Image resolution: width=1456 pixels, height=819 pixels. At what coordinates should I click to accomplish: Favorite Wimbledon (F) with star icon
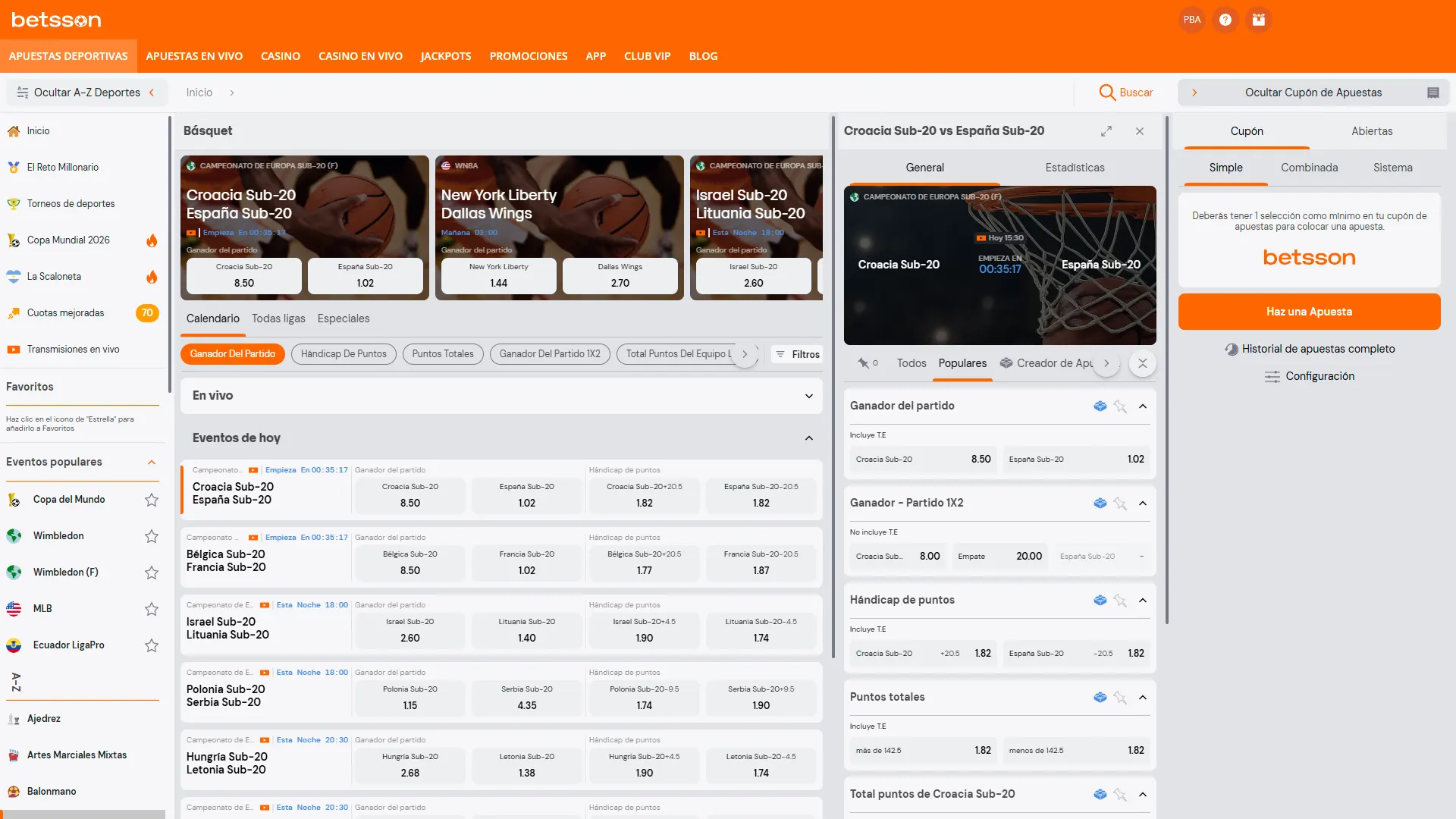152,573
